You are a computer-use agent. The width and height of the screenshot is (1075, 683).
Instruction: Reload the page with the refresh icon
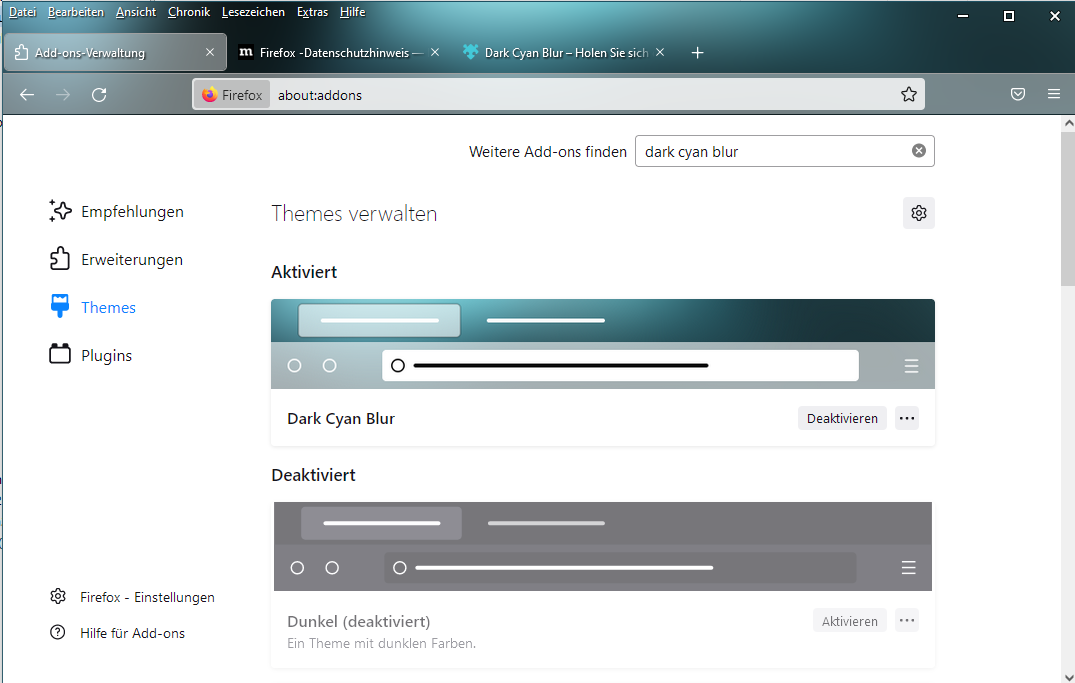coord(99,95)
